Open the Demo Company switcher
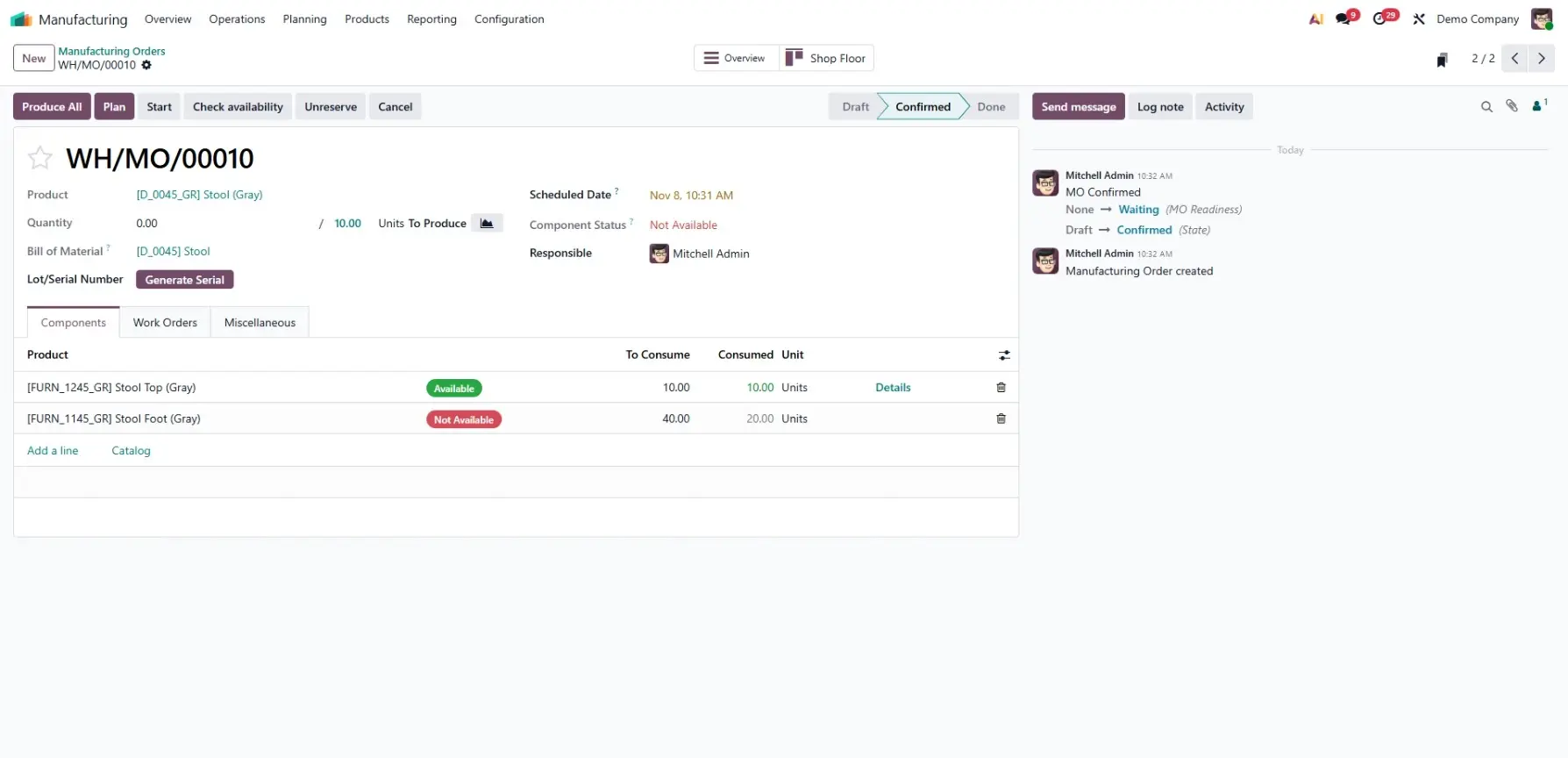This screenshot has width=1568, height=758. coord(1477,19)
